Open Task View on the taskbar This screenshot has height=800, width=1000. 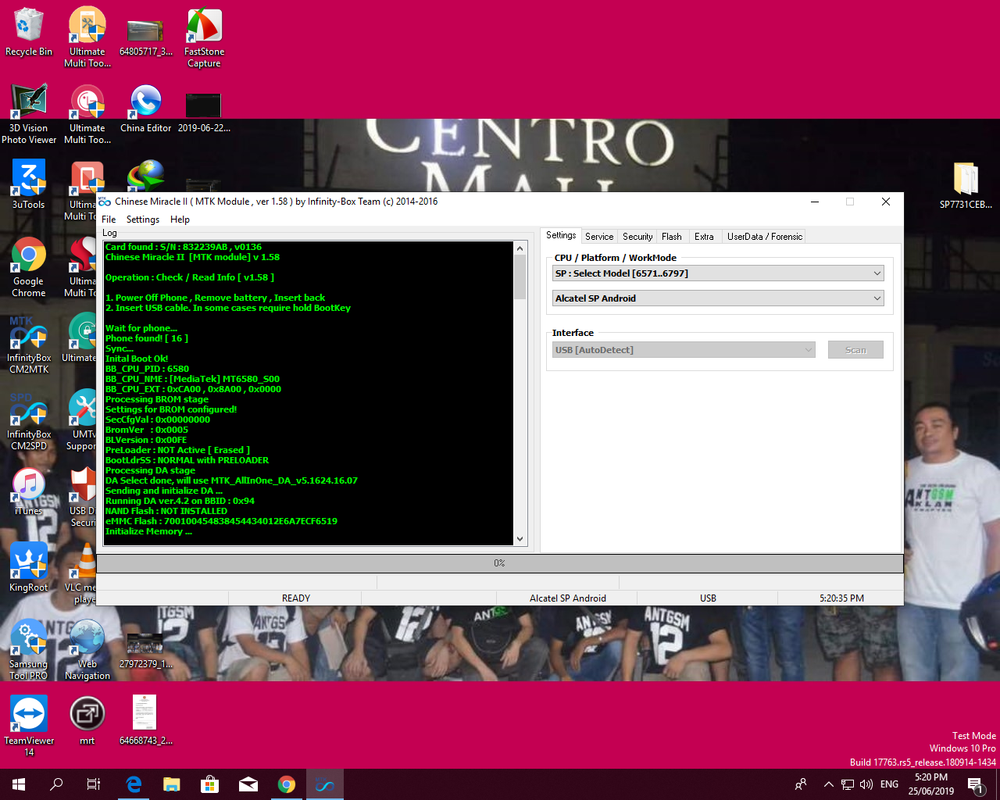pyautogui.click(x=94, y=784)
